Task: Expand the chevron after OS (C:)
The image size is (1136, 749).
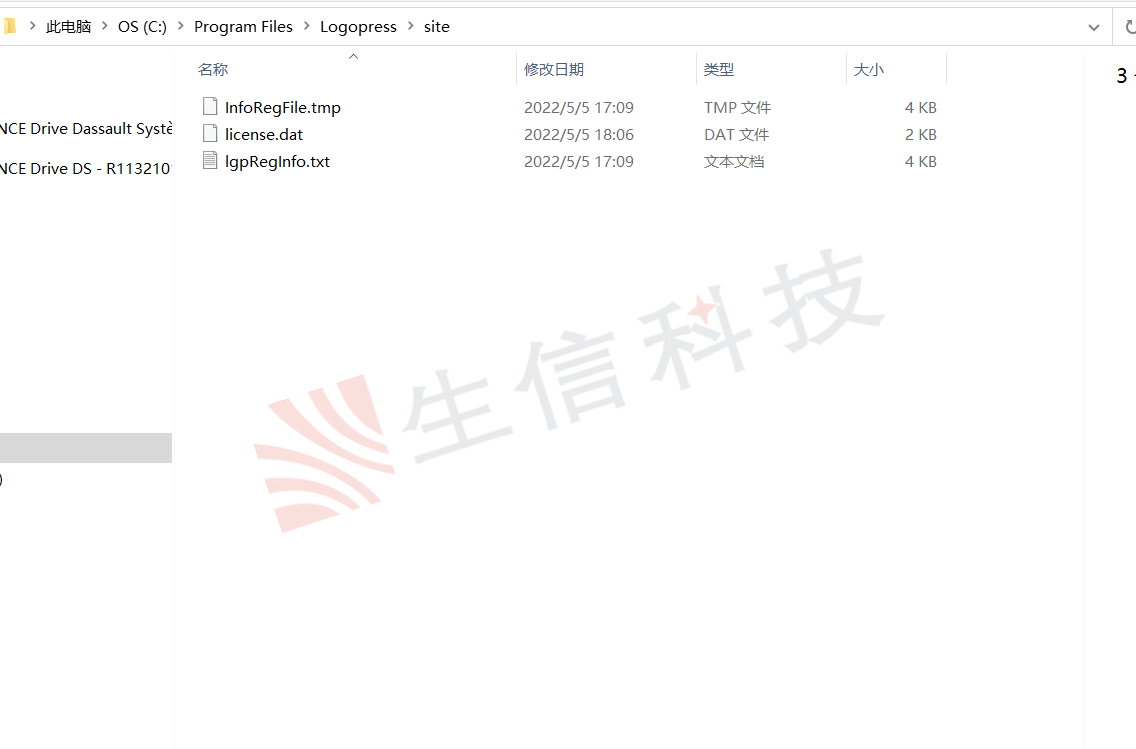Action: (x=180, y=26)
